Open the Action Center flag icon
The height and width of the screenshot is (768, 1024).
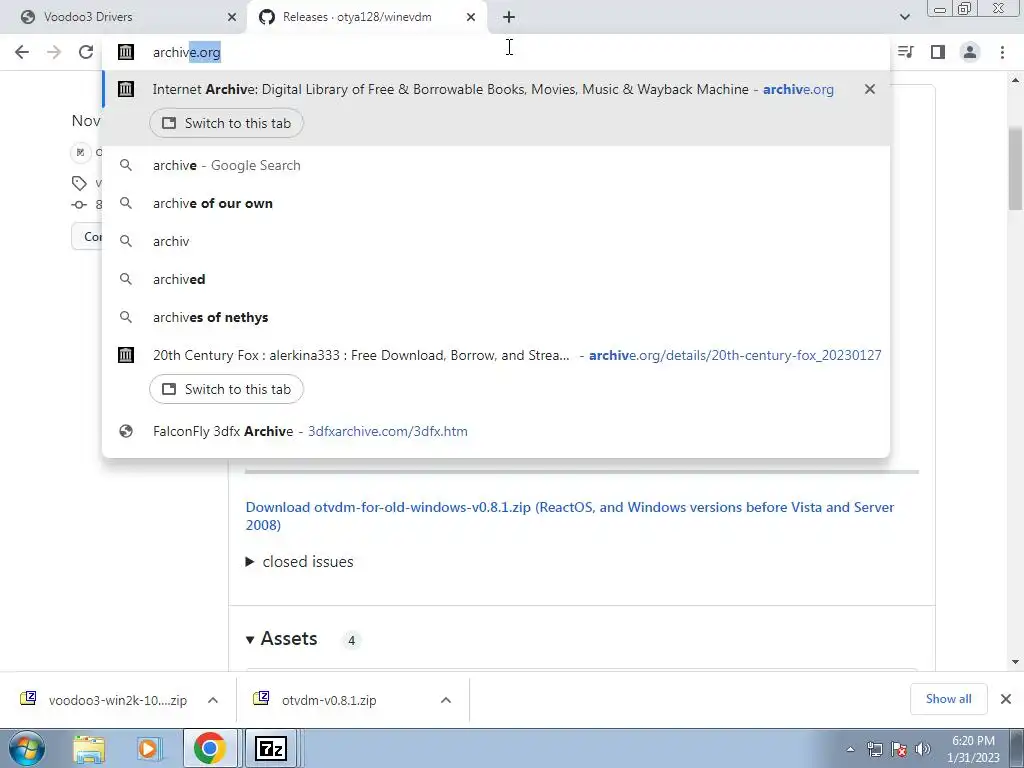tap(899, 750)
